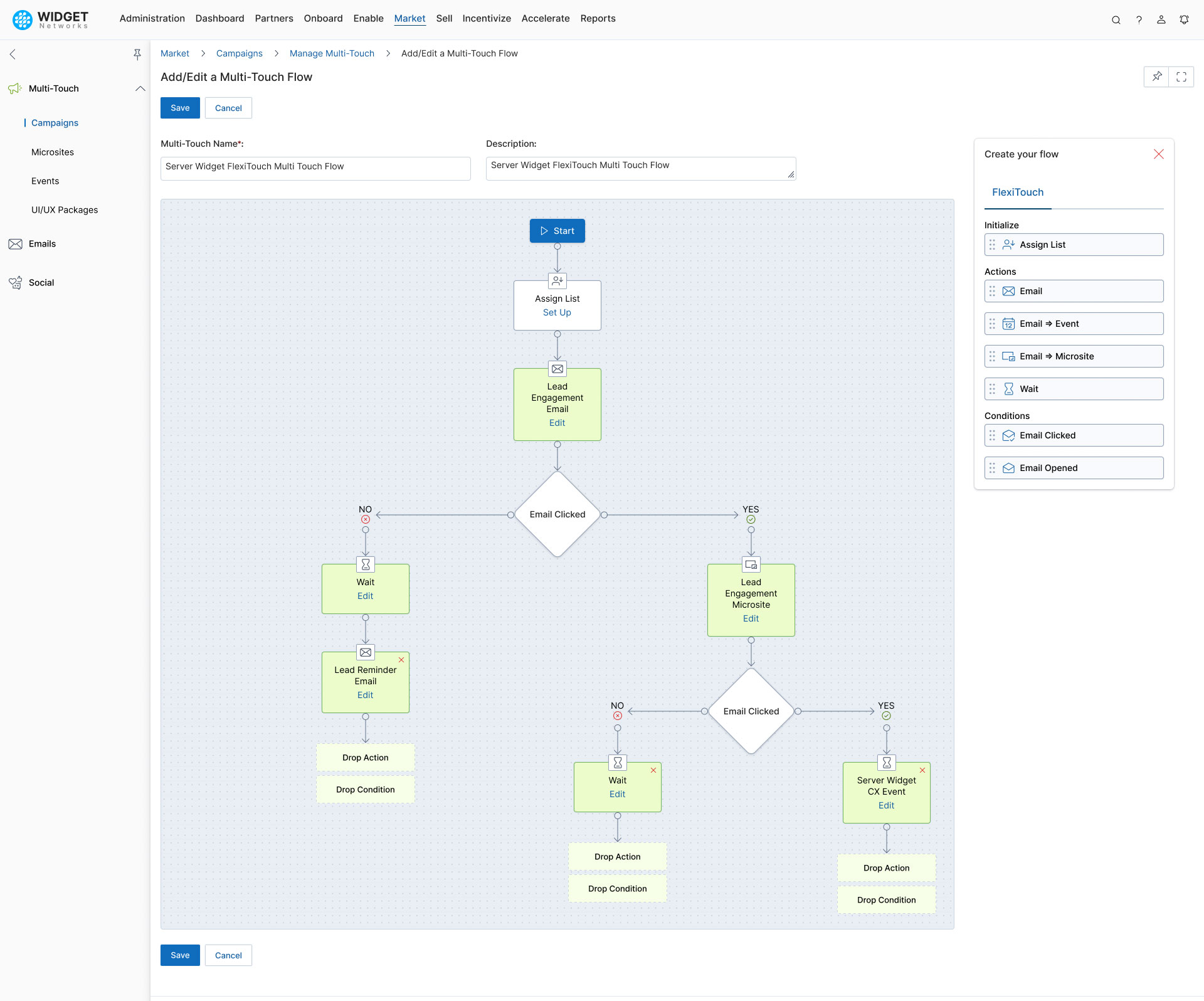Select the Emails envelope icon in the sidebar

coord(15,243)
